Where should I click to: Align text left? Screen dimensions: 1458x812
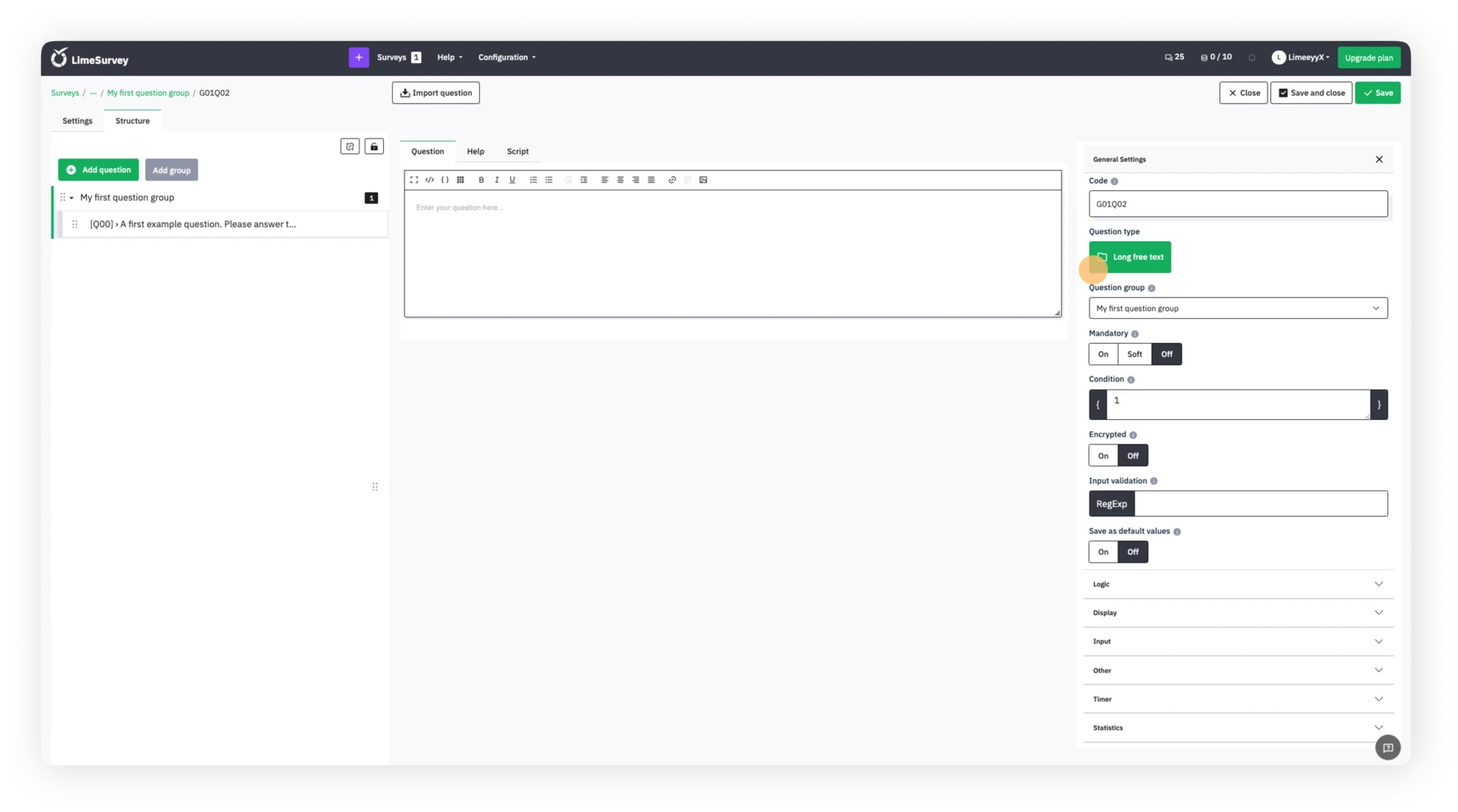tap(605, 180)
